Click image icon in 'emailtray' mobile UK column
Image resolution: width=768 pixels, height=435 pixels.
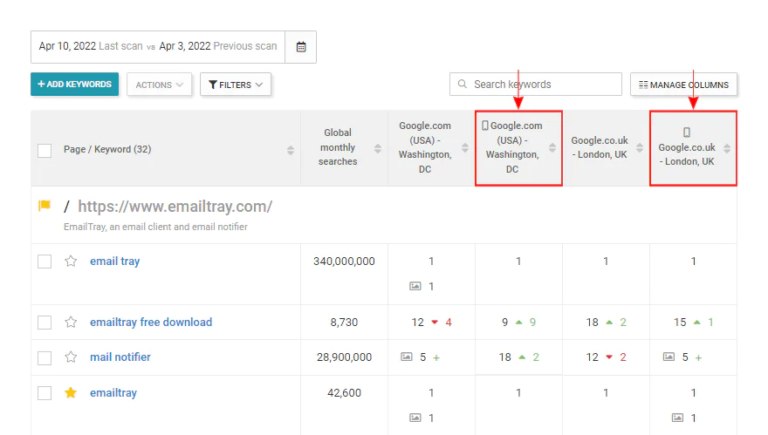(677, 418)
